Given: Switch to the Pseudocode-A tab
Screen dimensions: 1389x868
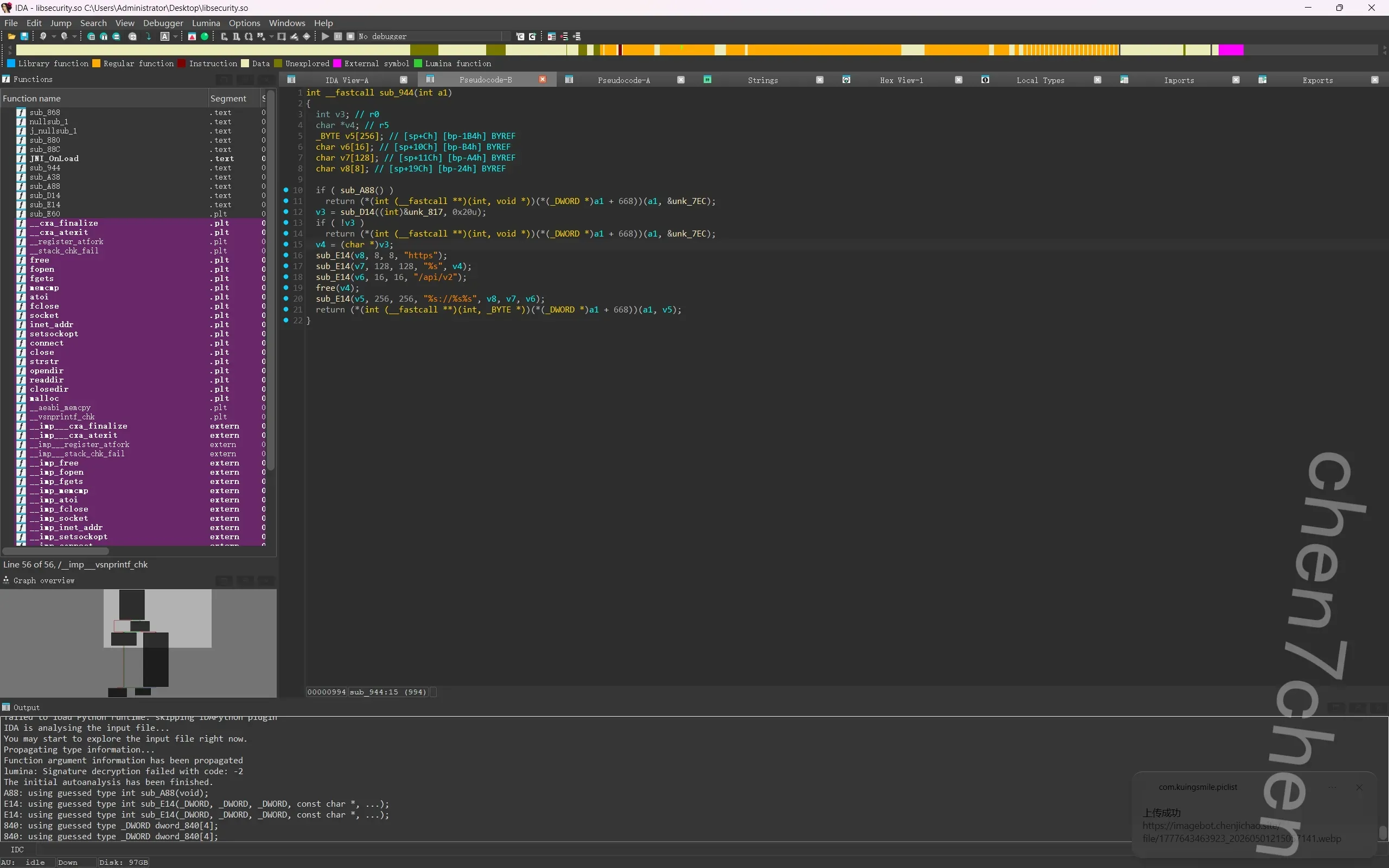Looking at the screenshot, I should click(624, 80).
